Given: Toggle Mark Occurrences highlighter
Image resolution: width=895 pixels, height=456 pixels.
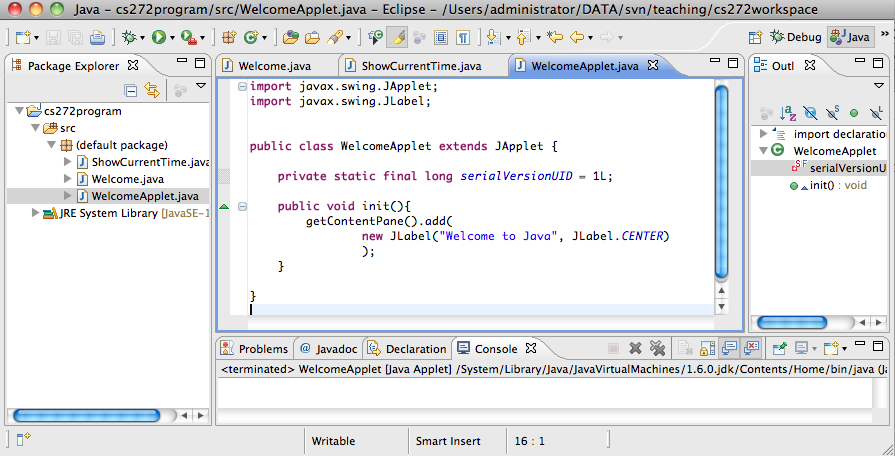Looking at the screenshot, I should pyautogui.click(x=397, y=38).
